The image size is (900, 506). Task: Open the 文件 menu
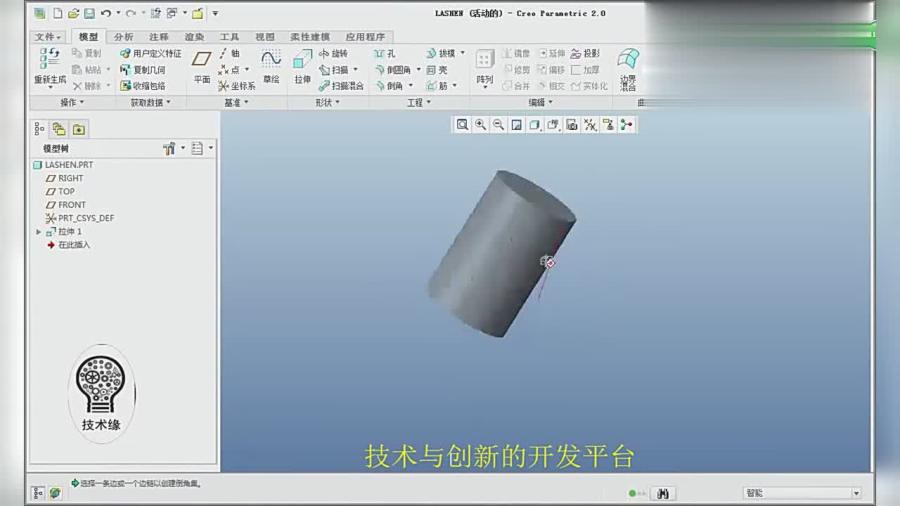pyautogui.click(x=49, y=37)
